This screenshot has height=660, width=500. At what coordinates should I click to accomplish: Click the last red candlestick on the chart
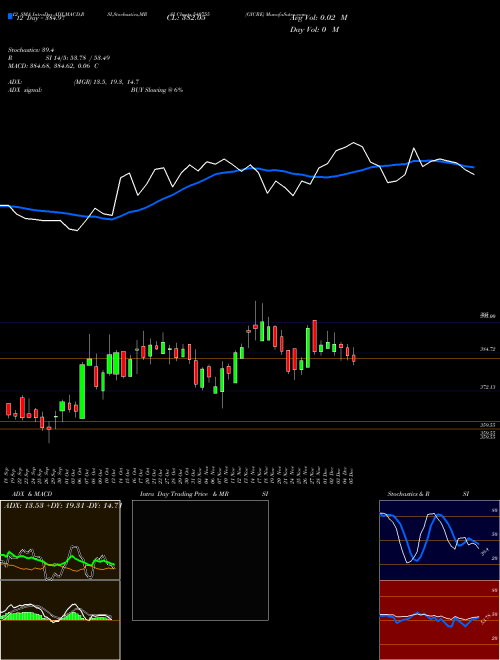(x=354, y=358)
